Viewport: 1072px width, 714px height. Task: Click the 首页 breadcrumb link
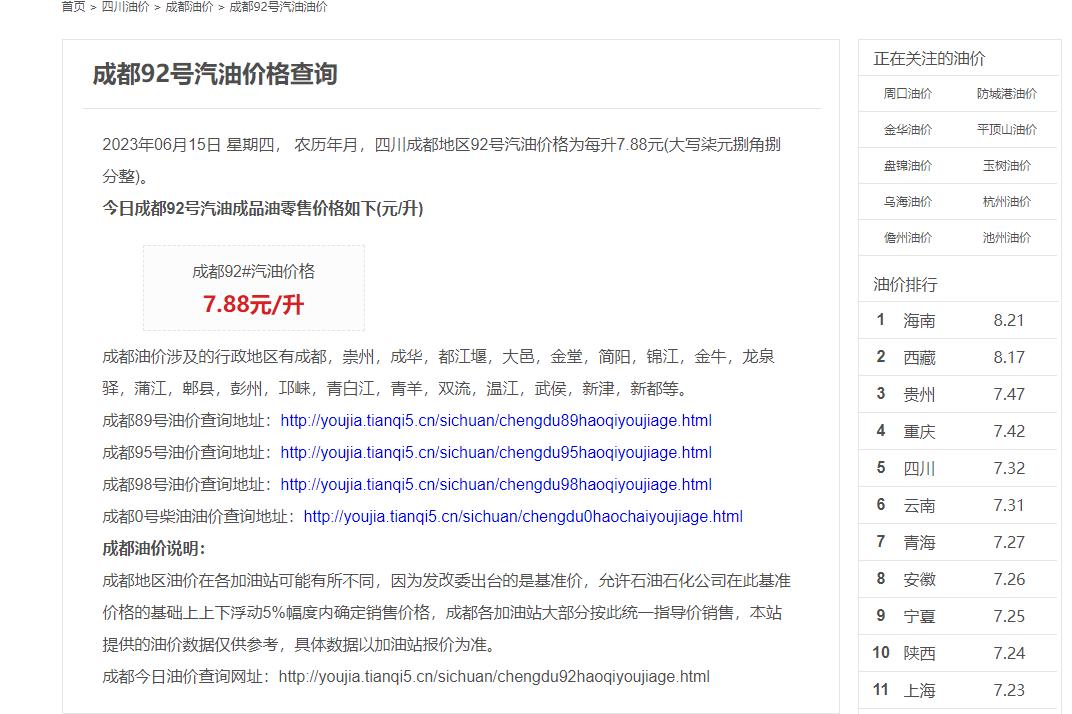73,7
